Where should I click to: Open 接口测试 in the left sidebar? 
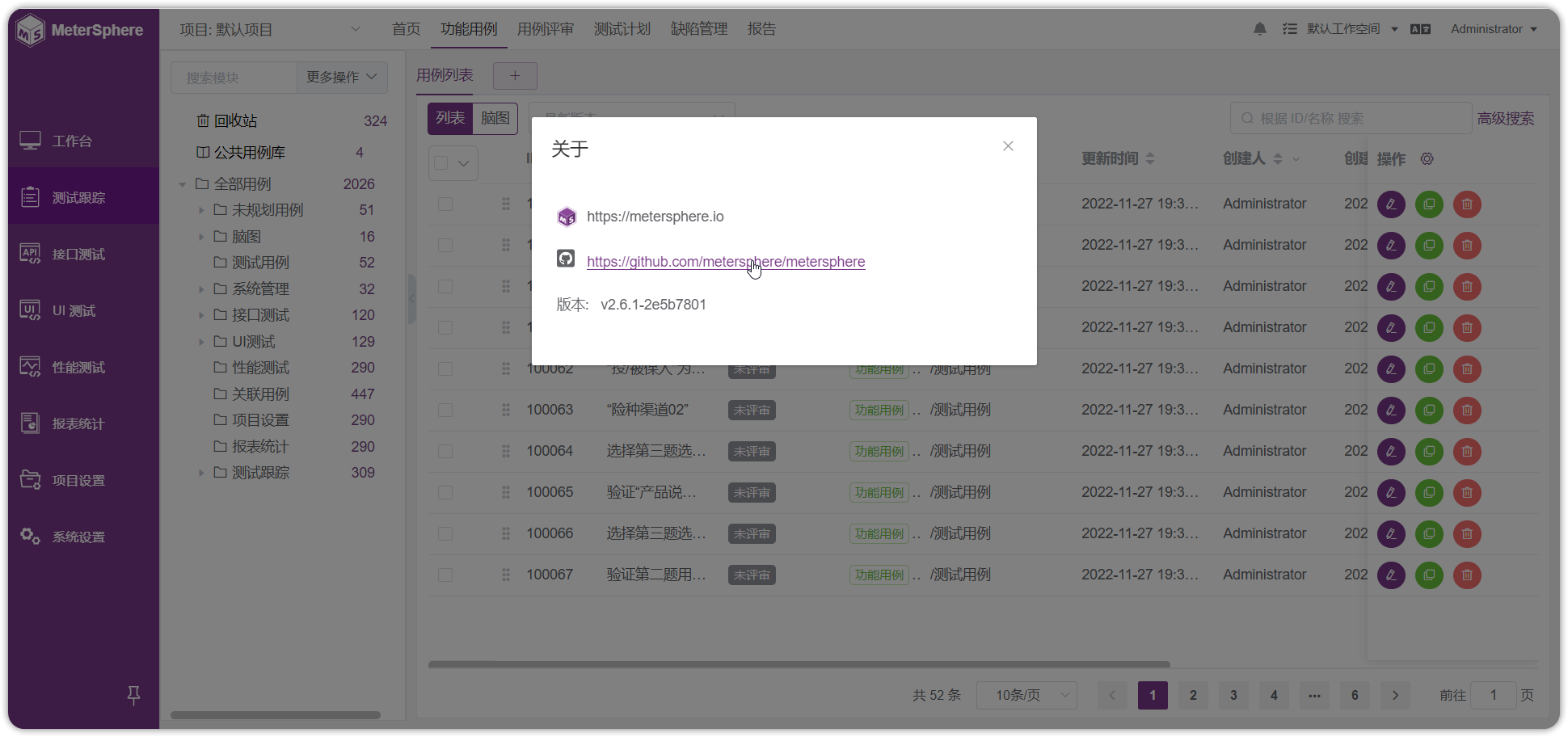point(83,254)
